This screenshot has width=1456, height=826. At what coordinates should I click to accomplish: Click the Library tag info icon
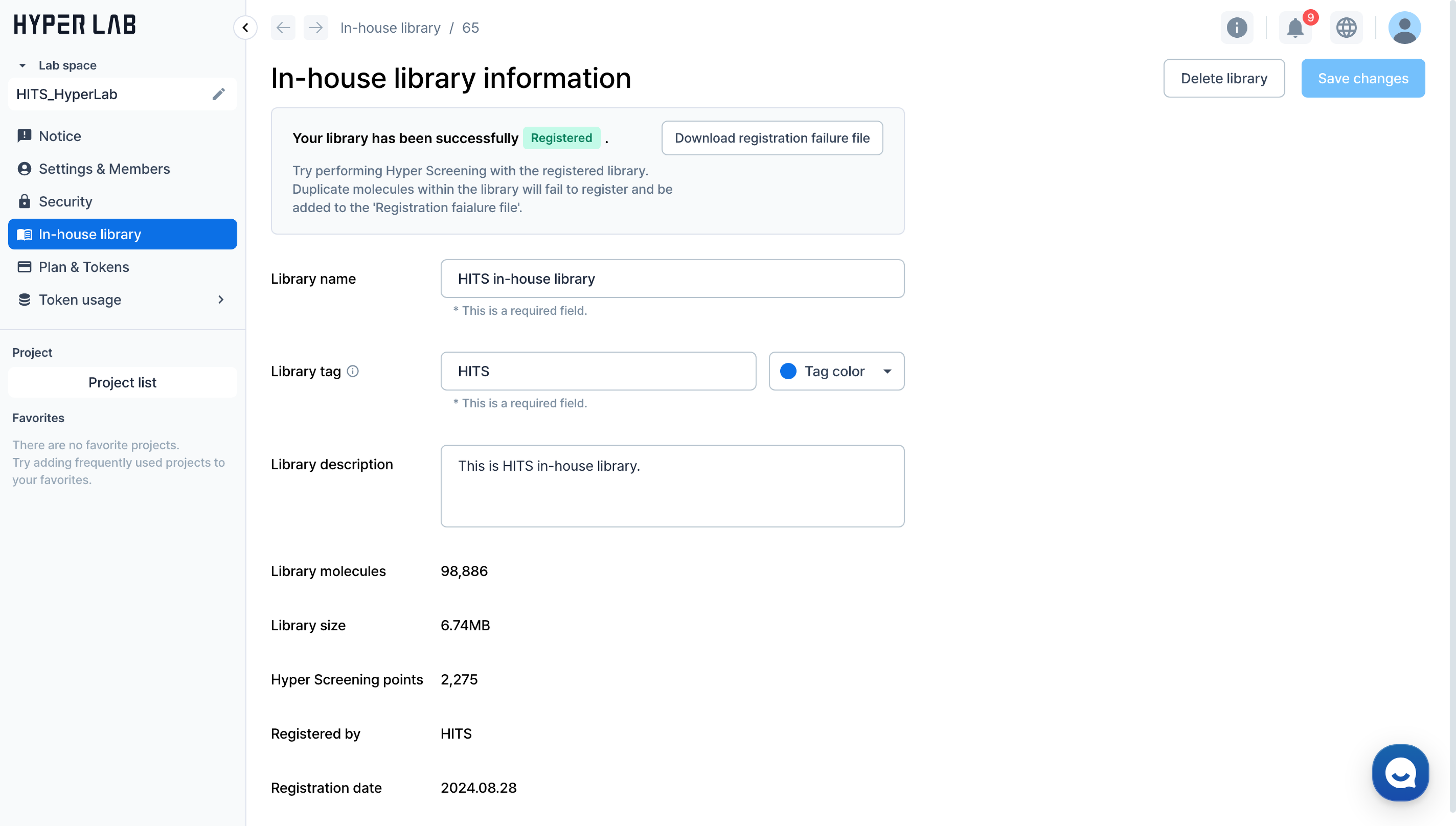point(353,371)
